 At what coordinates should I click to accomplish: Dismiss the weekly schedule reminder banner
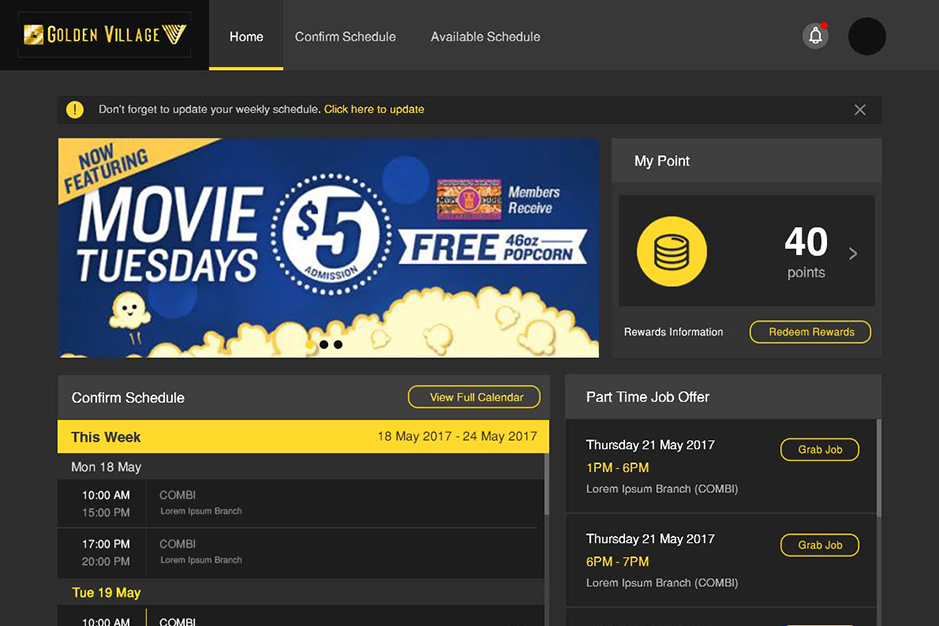click(860, 110)
